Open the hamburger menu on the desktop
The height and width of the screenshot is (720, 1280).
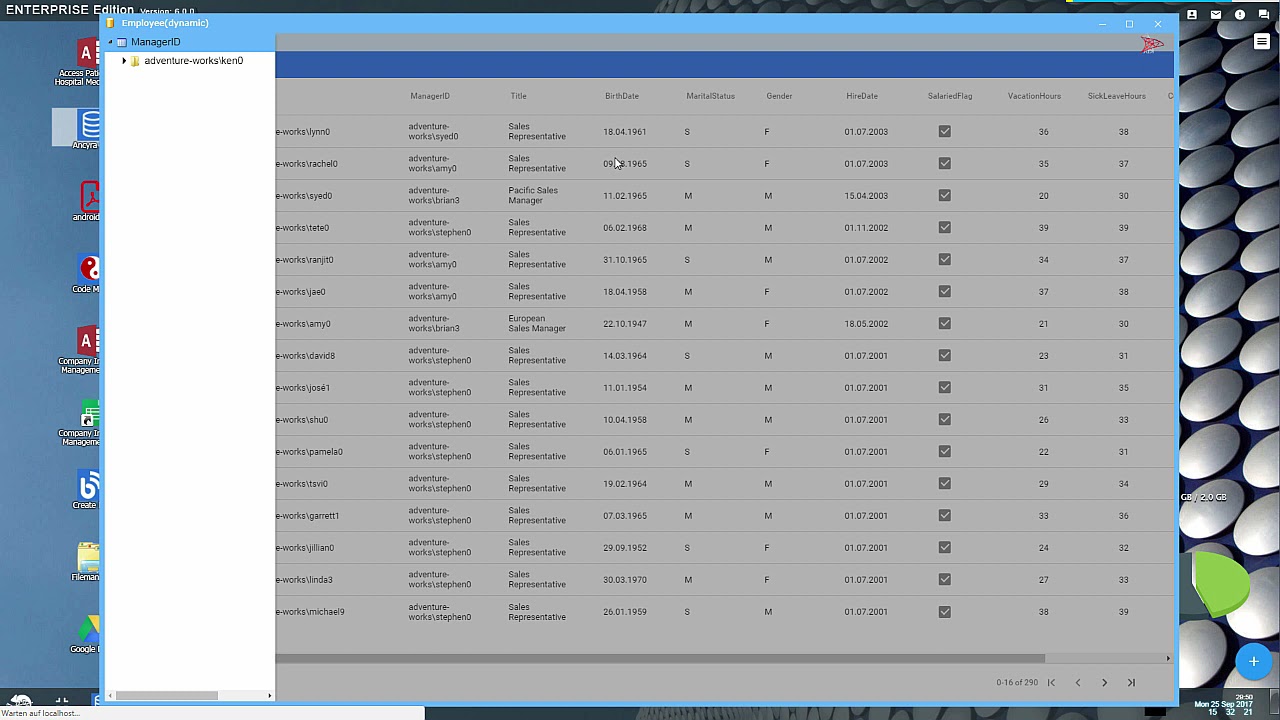tap(1262, 42)
